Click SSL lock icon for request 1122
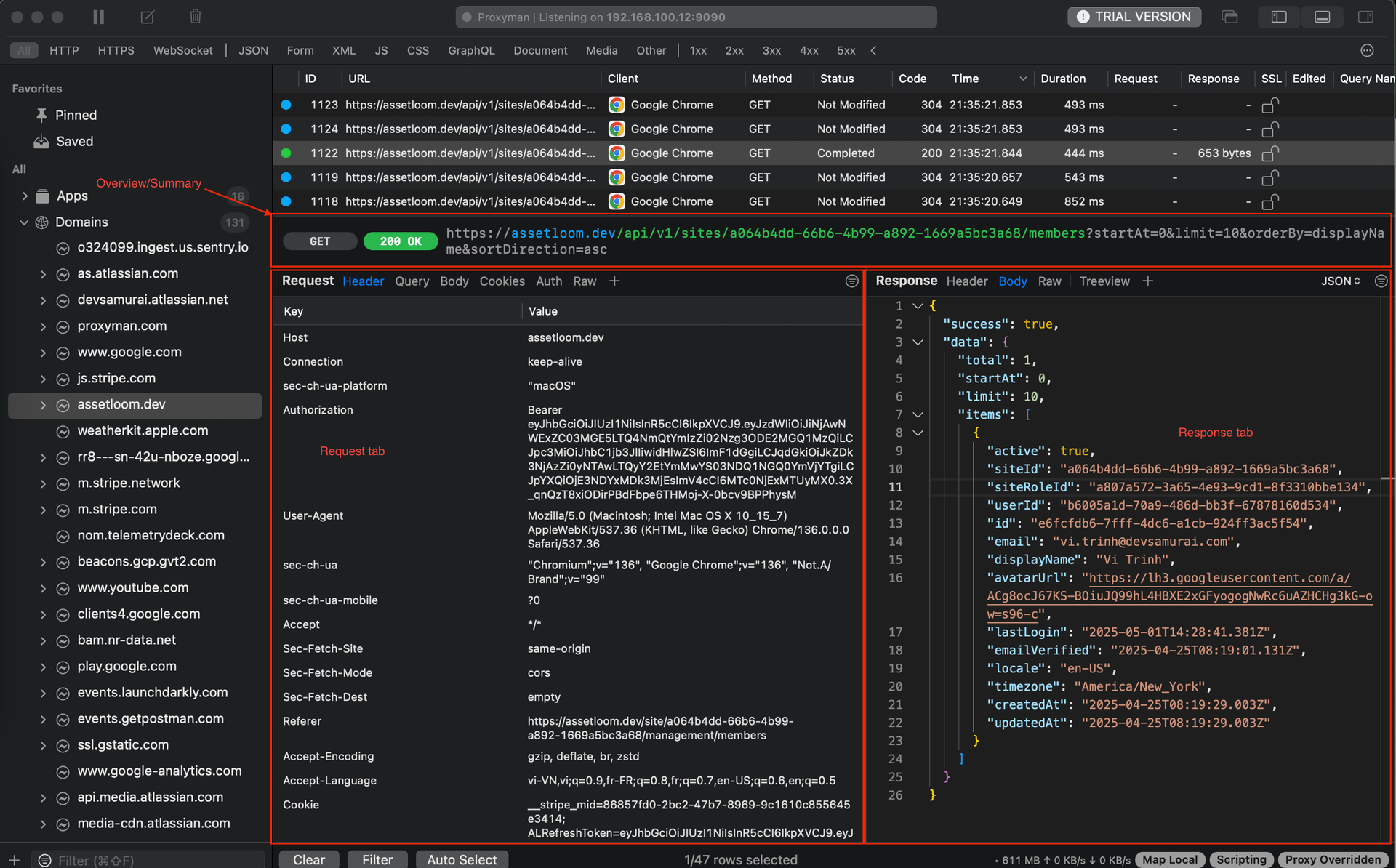Screen dimensions: 1396x868 pos(1269,153)
